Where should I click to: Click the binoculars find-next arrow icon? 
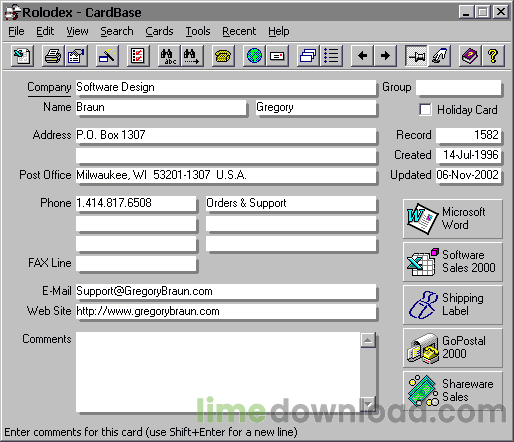(x=192, y=56)
